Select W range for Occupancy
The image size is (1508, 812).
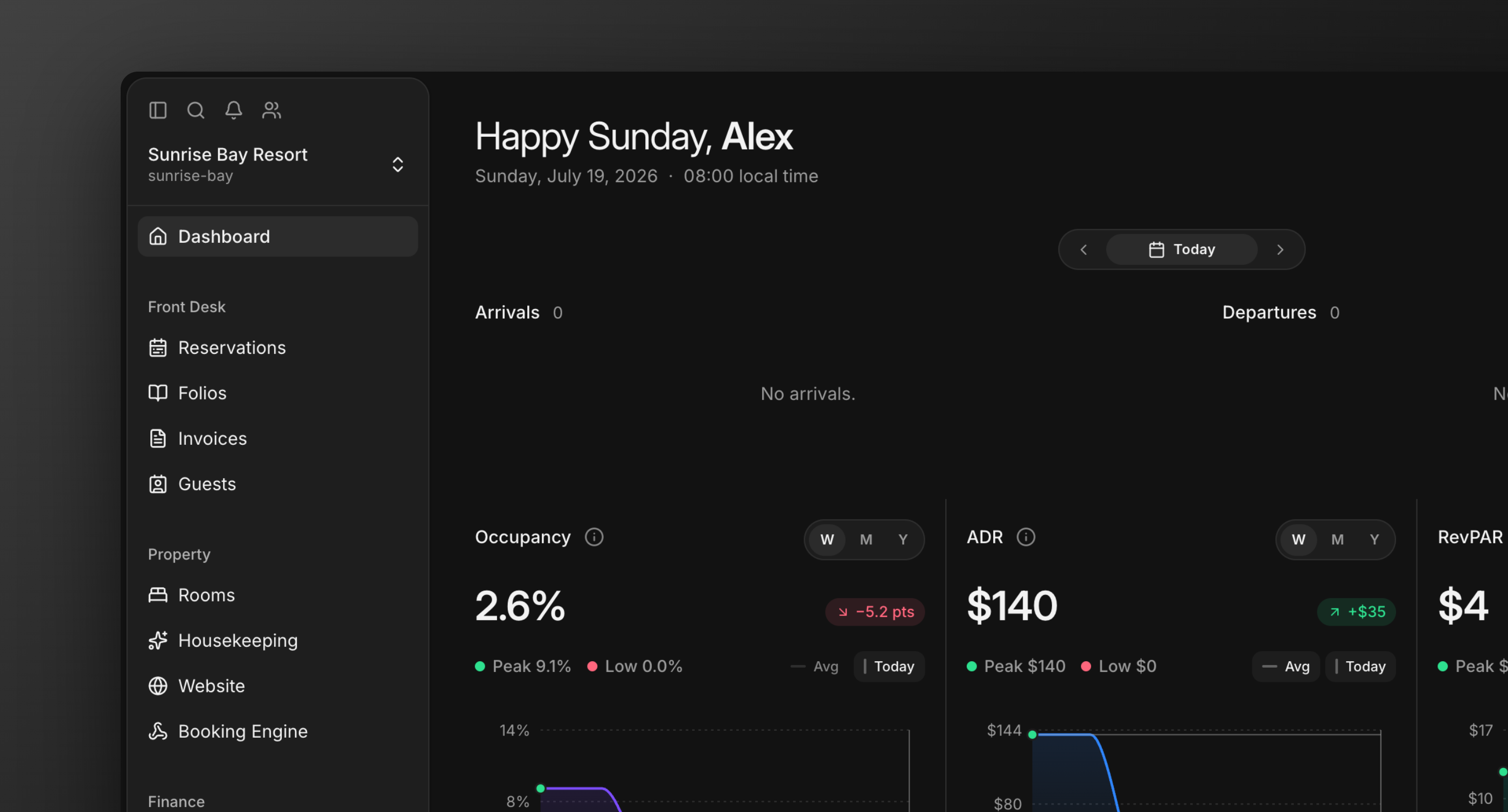(x=827, y=540)
